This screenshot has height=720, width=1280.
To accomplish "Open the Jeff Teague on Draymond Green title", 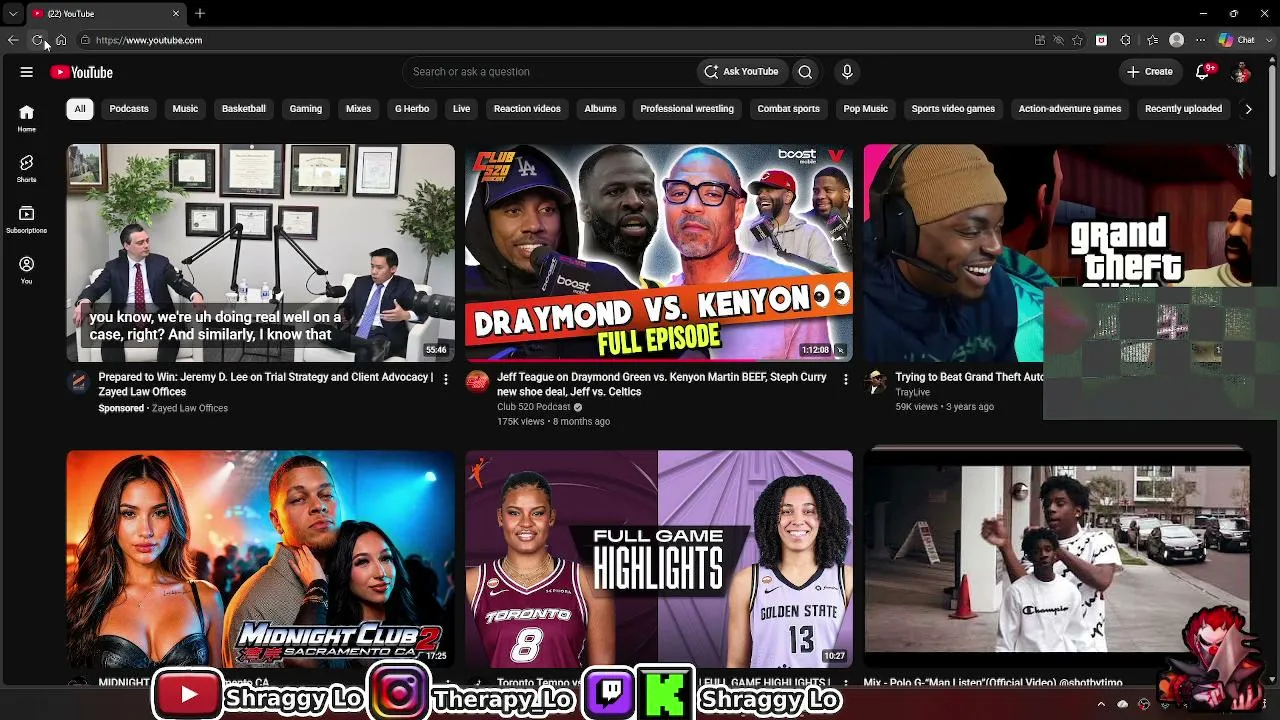I will pyautogui.click(x=662, y=384).
